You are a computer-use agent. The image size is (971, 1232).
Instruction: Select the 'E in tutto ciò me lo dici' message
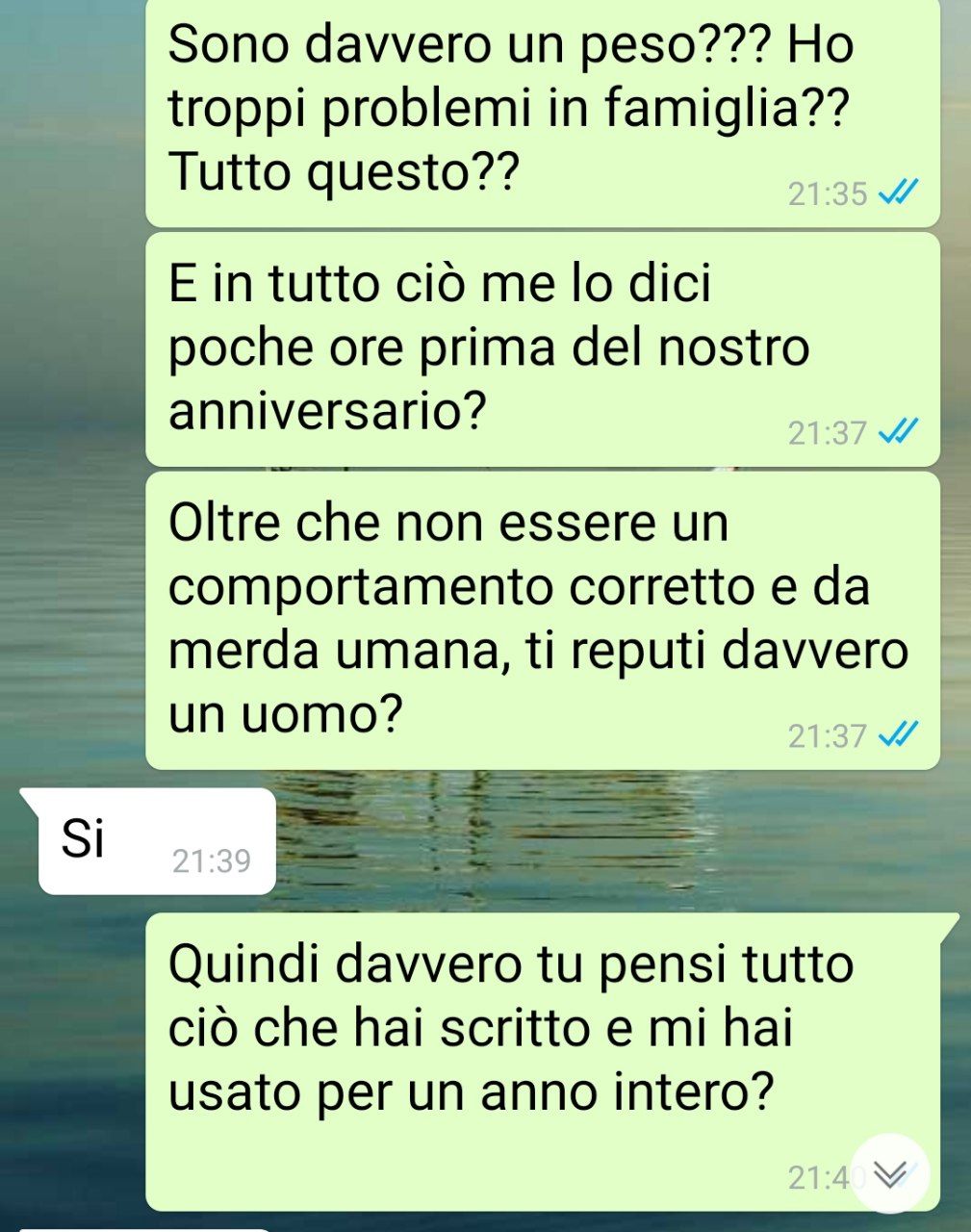click(543, 349)
